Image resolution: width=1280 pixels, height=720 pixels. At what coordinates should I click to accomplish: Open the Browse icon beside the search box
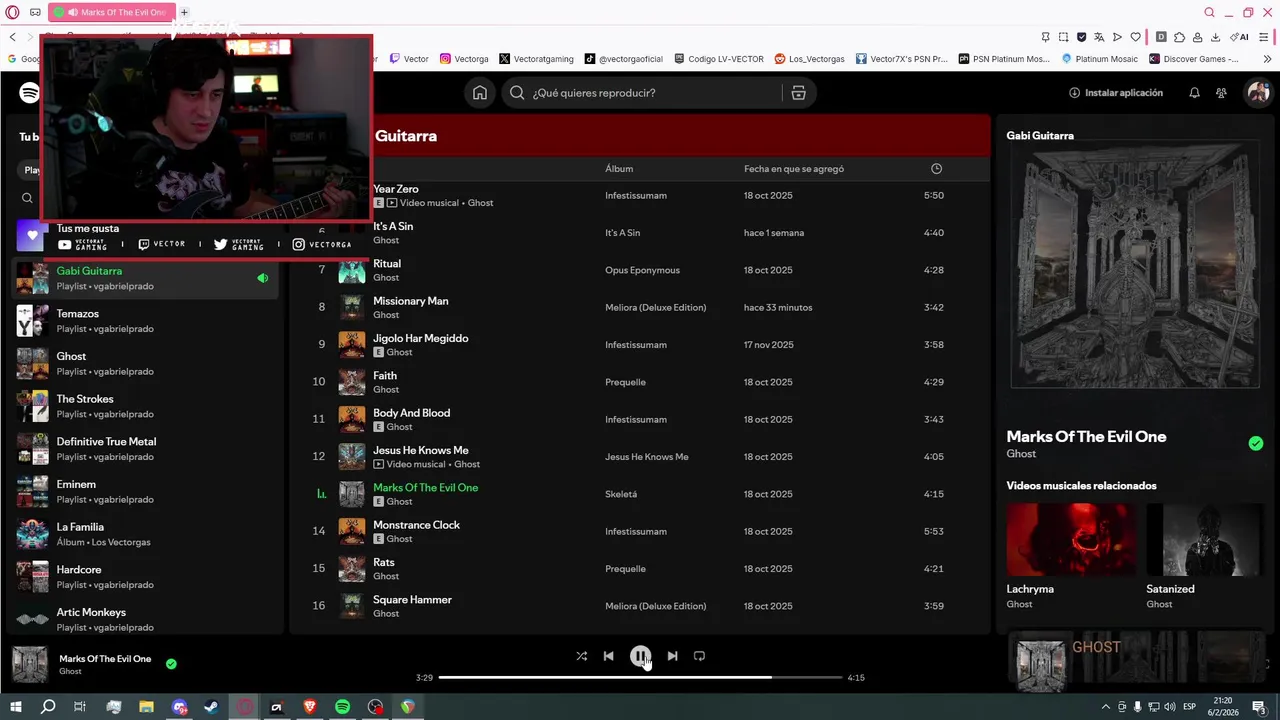(798, 93)
